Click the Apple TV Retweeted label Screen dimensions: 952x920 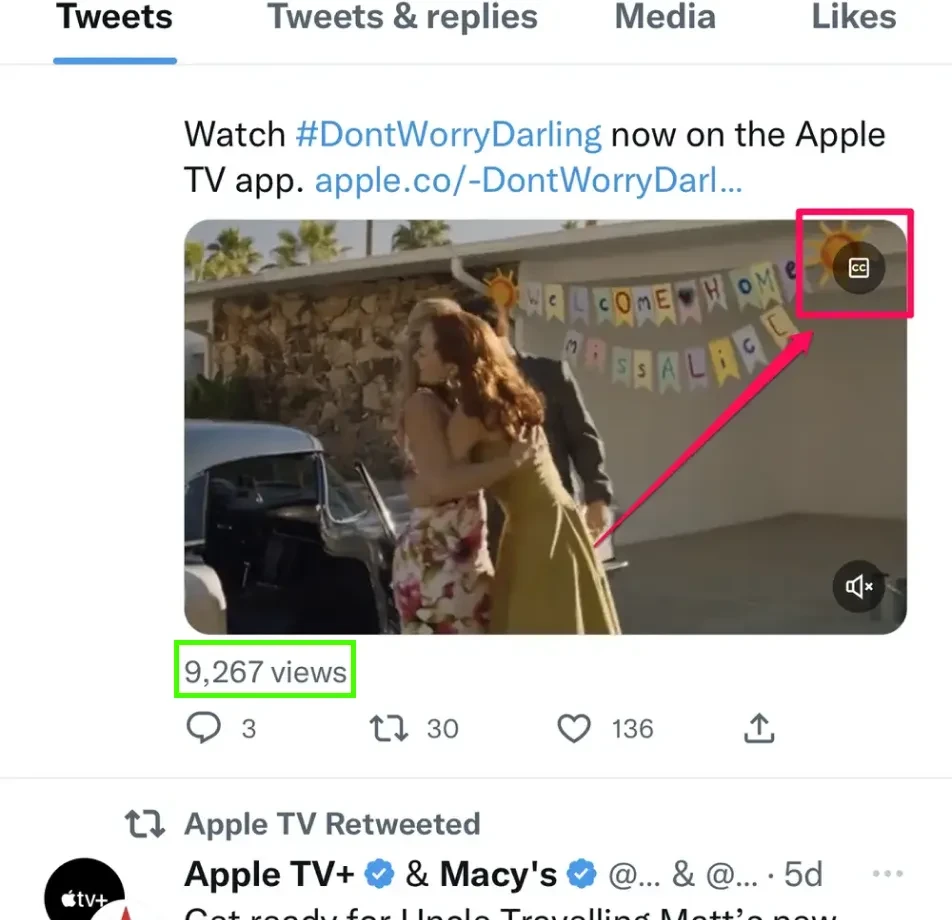332,824
